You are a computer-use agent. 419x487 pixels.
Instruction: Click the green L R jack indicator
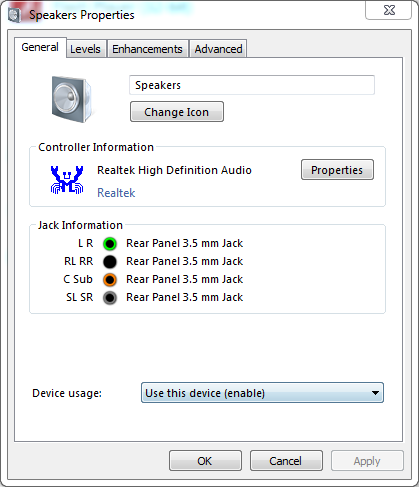point(110,244)
